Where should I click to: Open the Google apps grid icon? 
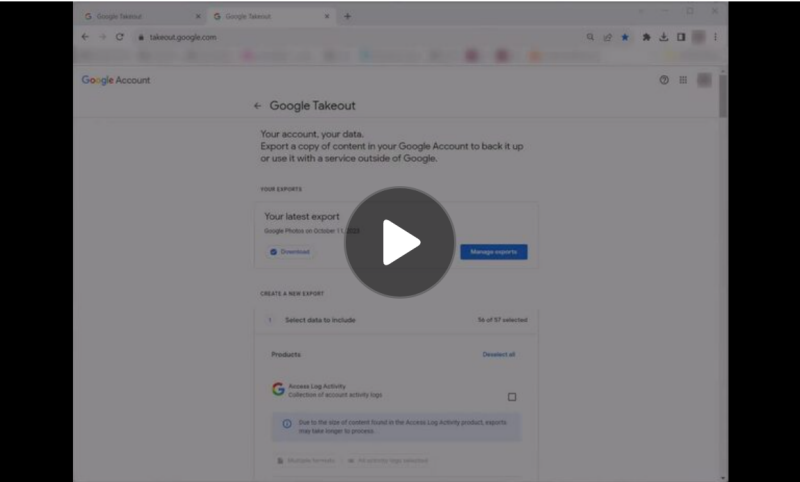point(683,80)
